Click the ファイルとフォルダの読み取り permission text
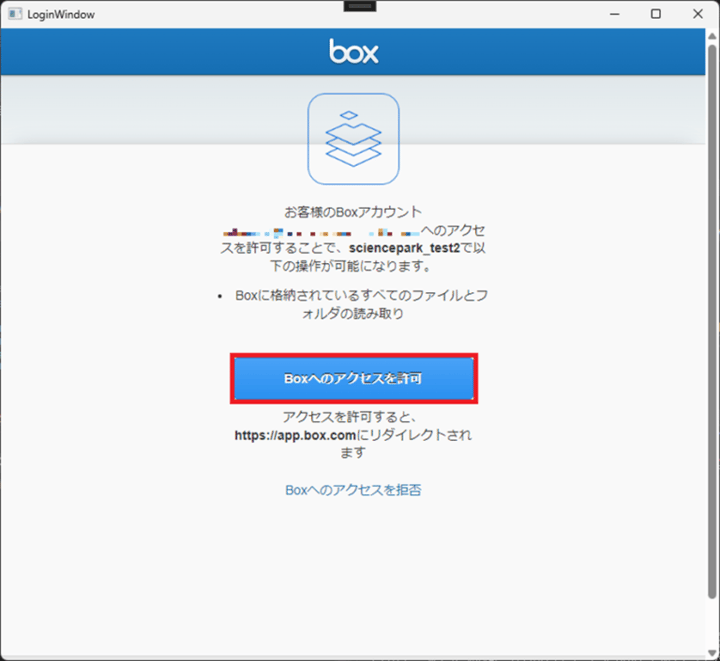 pos(360,305)
